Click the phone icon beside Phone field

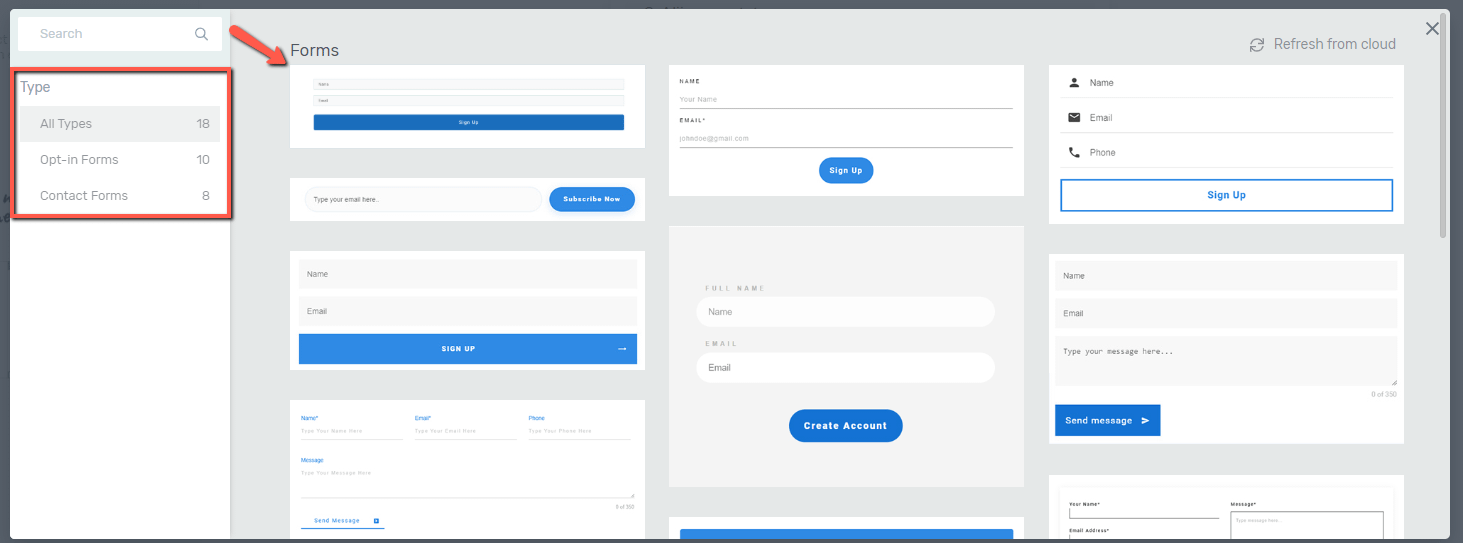(x=1074, y=153)
